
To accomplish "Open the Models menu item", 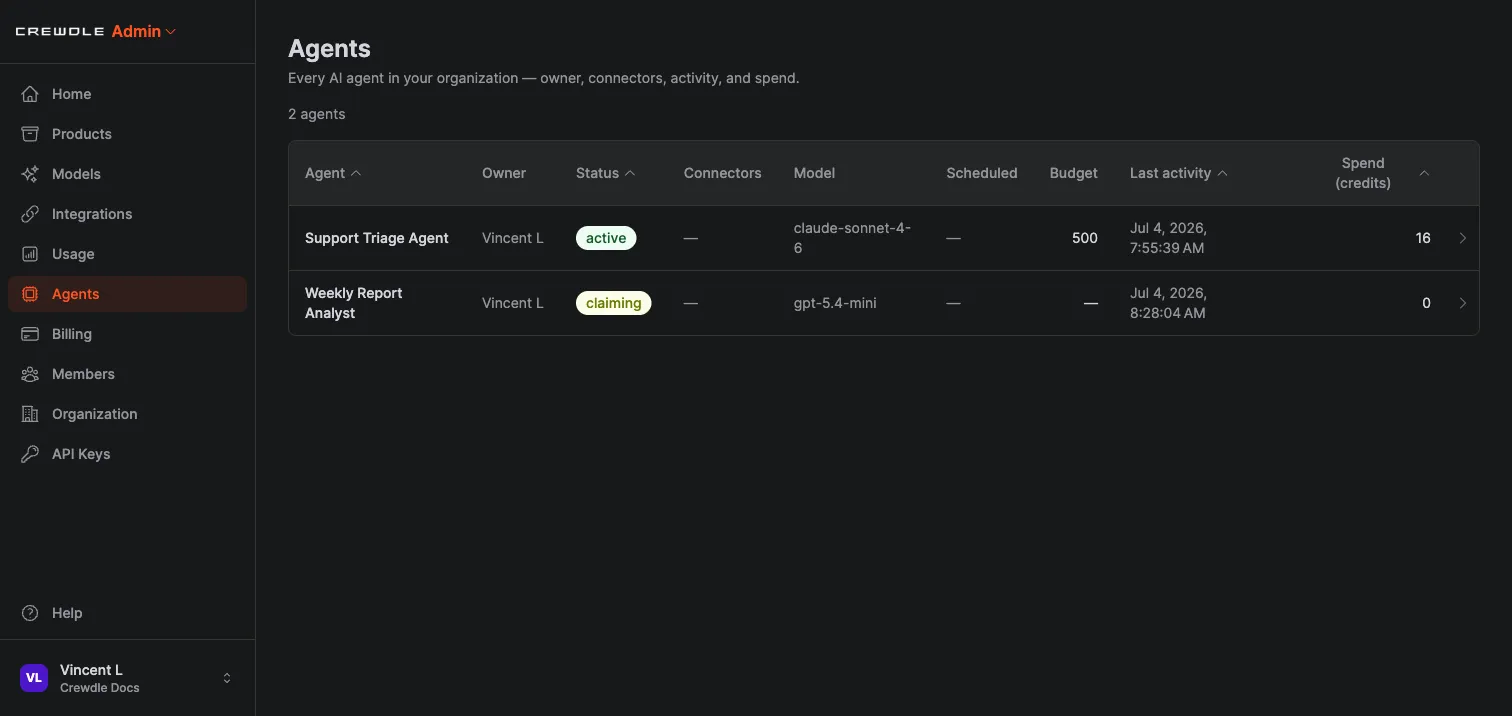I will point(127,174).
